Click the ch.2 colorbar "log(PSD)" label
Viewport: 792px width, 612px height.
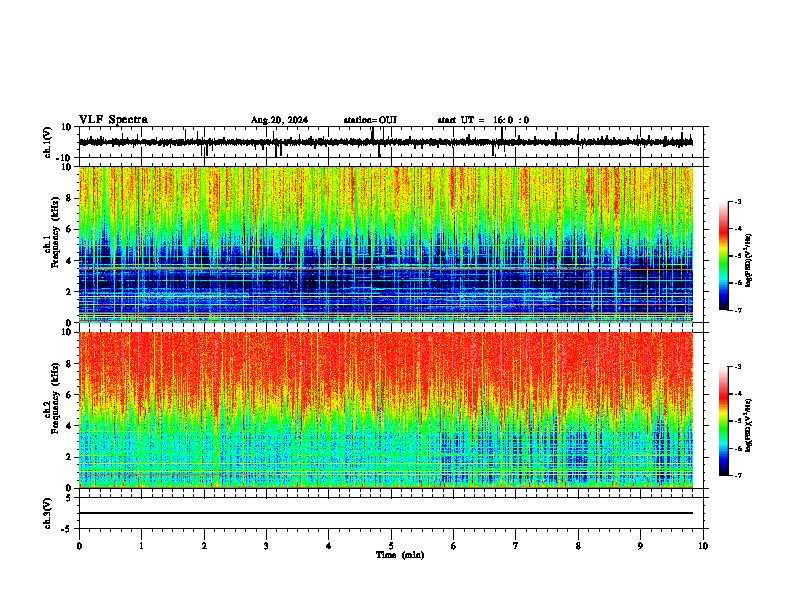(748, 425)
